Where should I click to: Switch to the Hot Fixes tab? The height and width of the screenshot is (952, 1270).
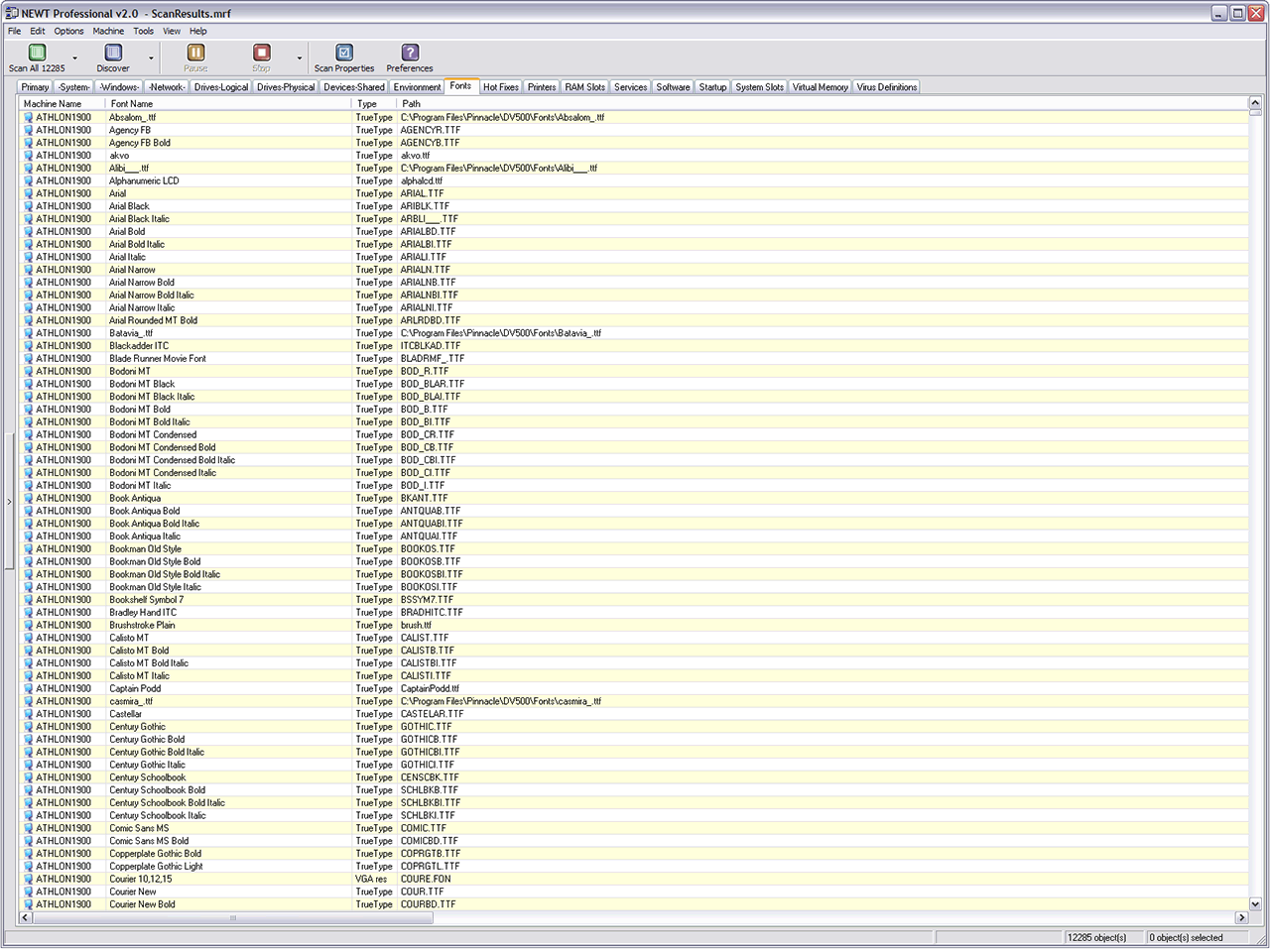[500, 87]
